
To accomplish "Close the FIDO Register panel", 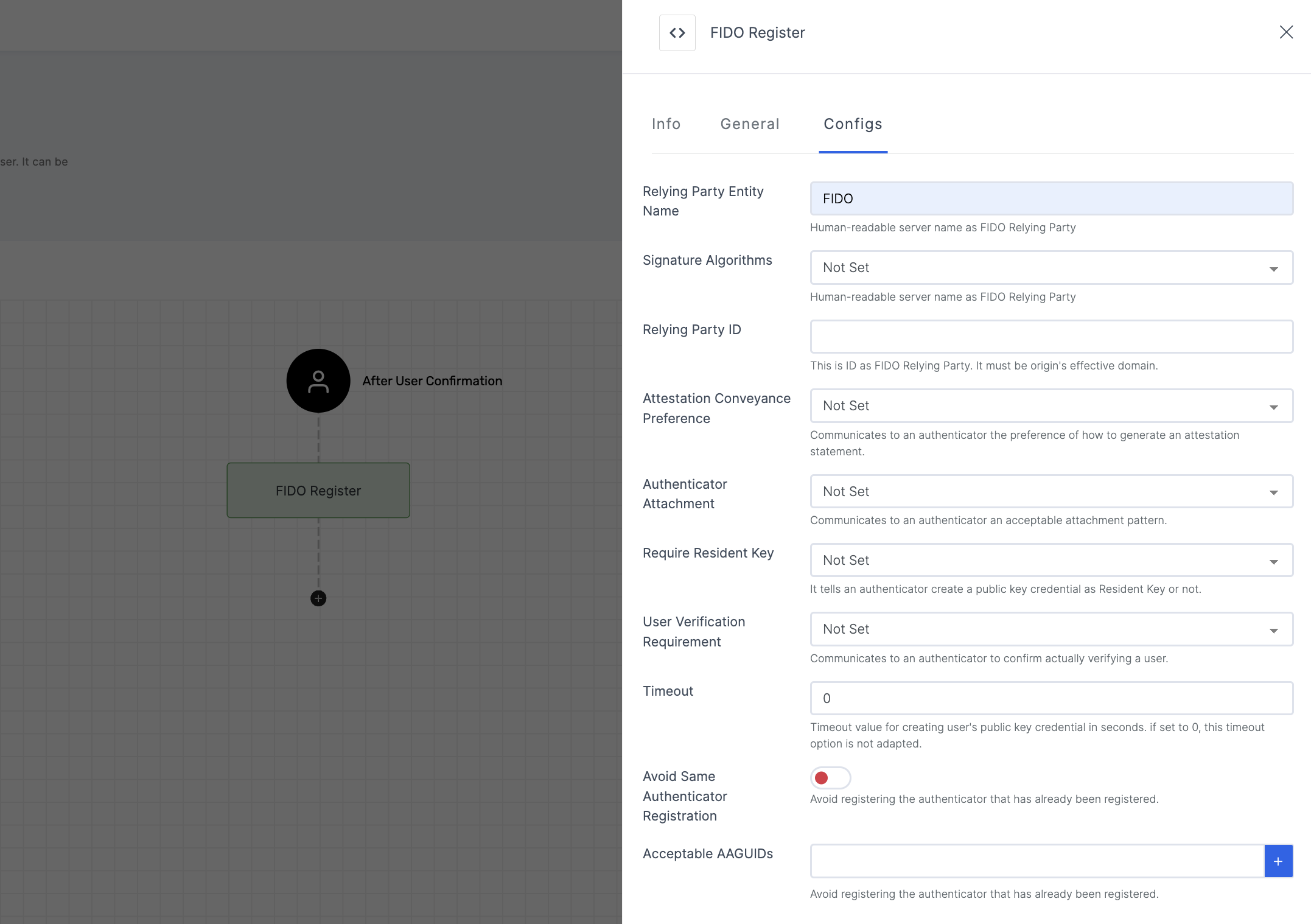I will click(1285, 32).
